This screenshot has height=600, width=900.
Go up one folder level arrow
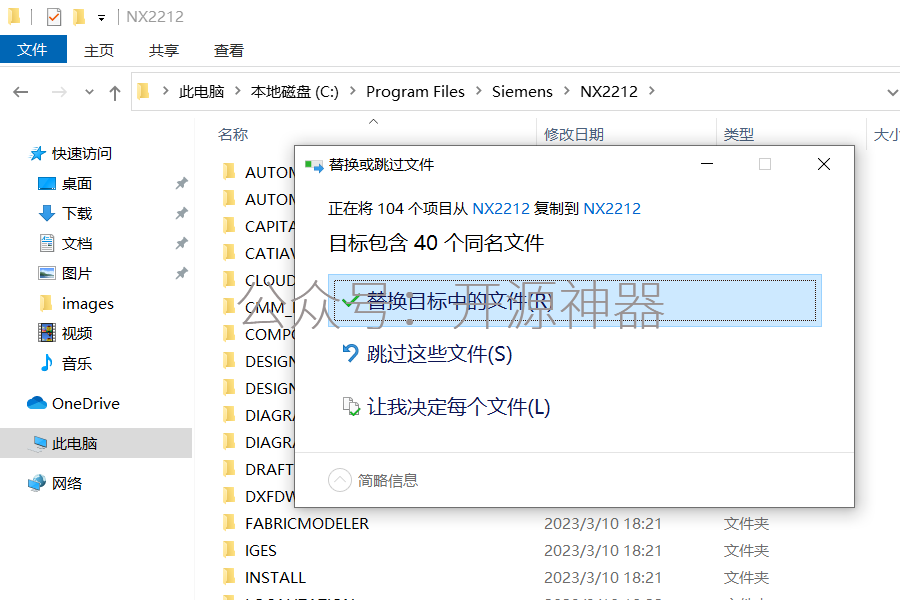[x=115, y=92]
